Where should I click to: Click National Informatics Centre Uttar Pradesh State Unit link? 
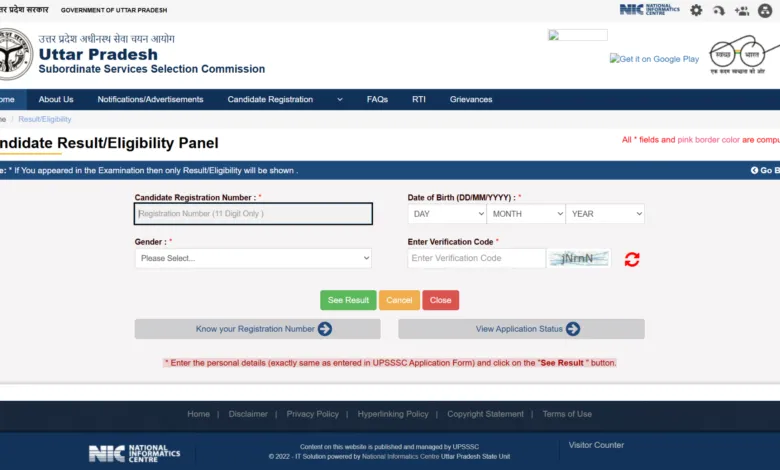(x=436, y=457)
